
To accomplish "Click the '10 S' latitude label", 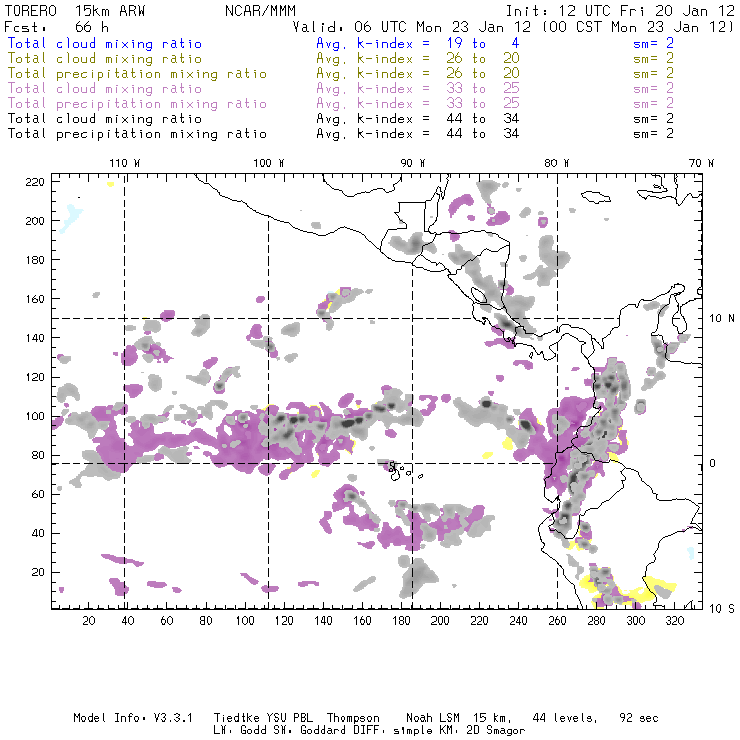I will tap(722, 608).
